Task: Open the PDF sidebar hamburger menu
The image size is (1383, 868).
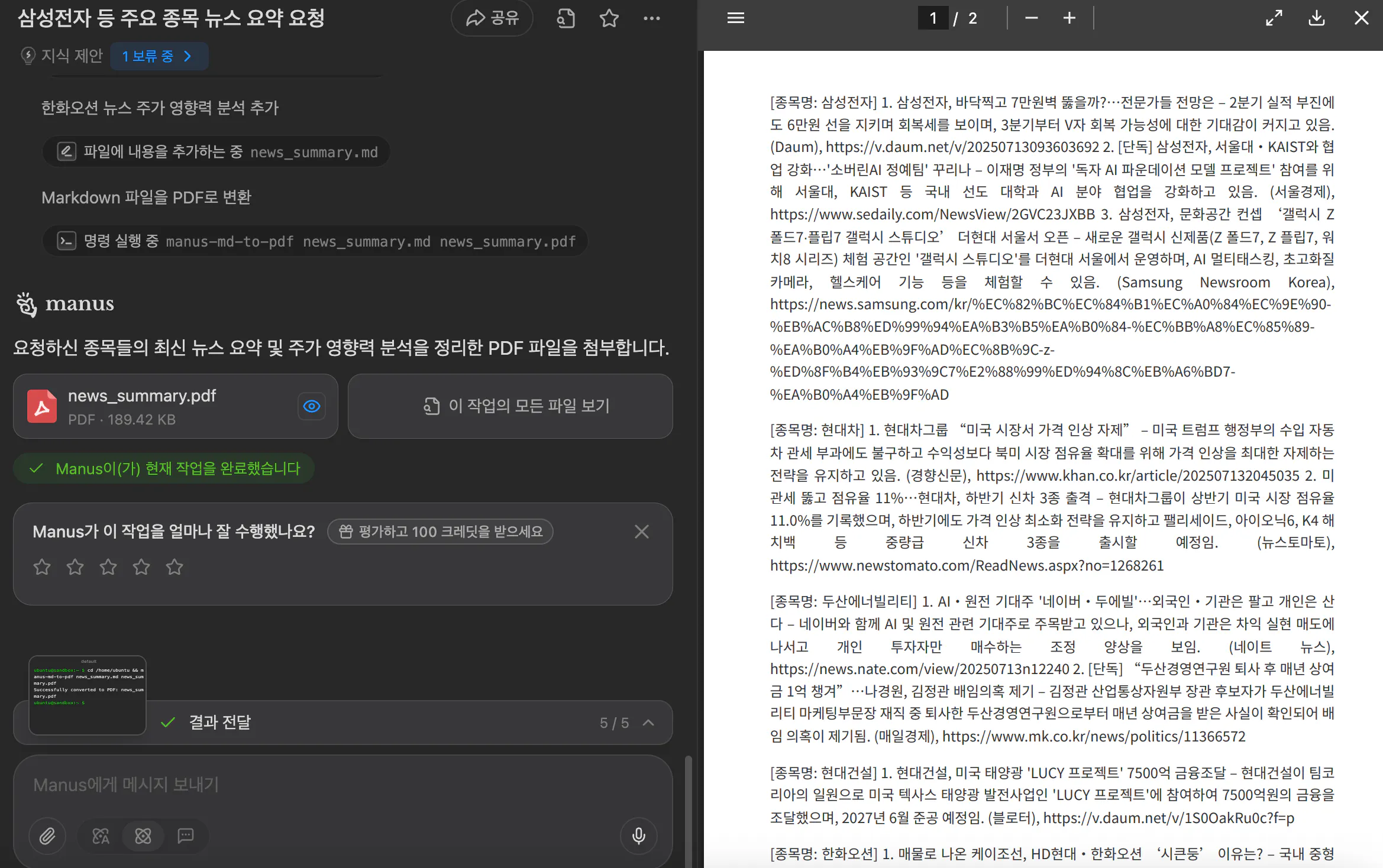Action: click(735, 18)
